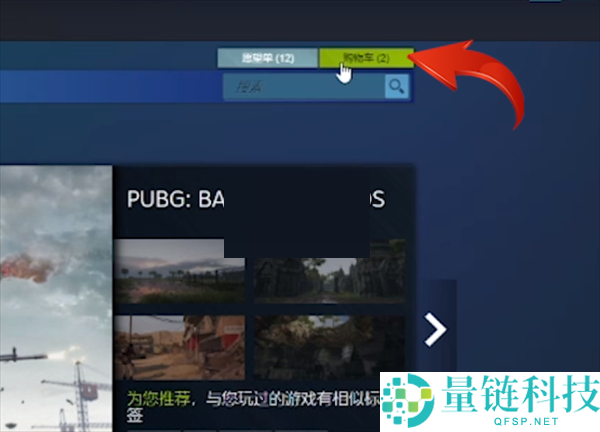Click the dark header bar at top
The width and height of the screenshot is (600, 432).
[300, 18]
